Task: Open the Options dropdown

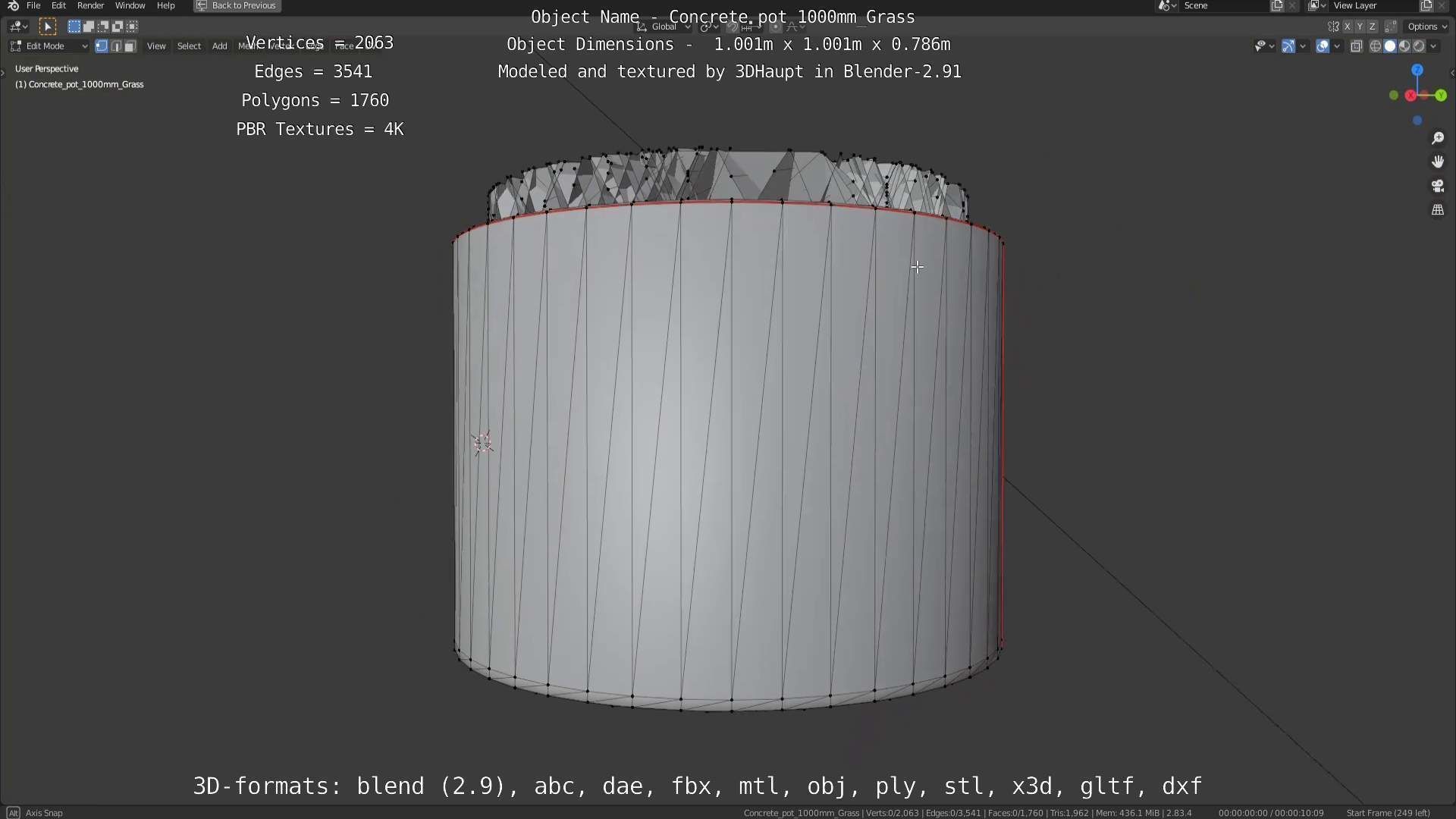Action: (x=1427, y=27)
